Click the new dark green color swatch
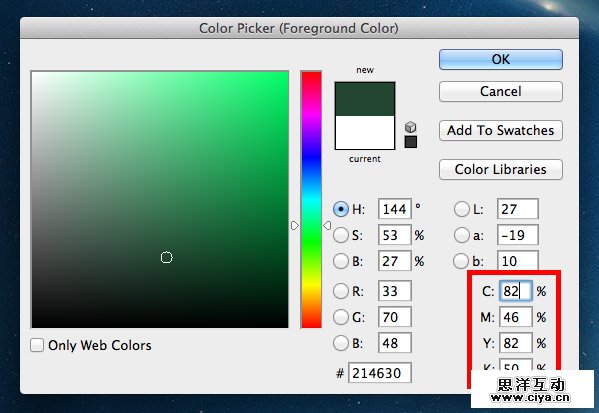Screen dimensions: 599x413 [x=365, y=99]
